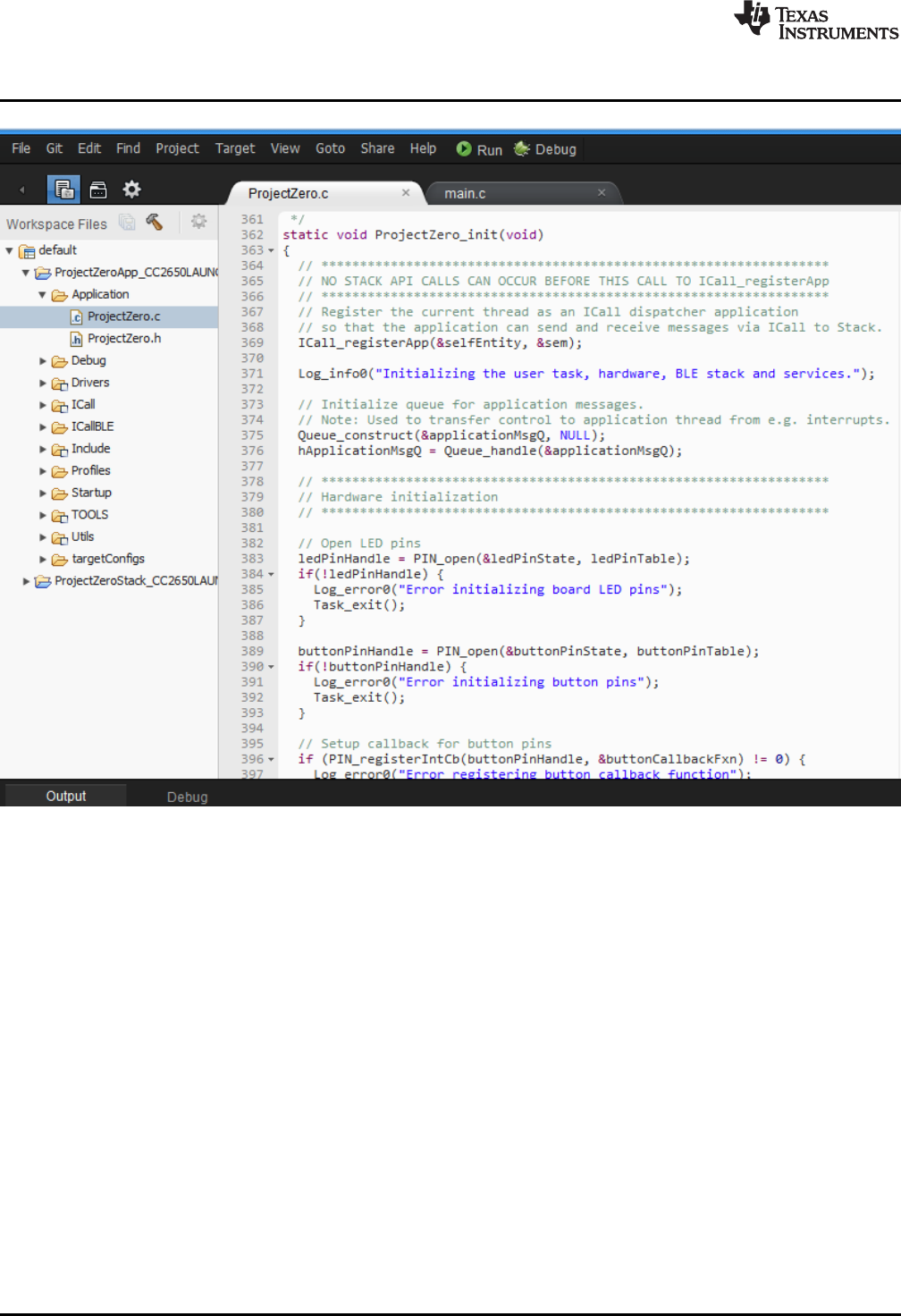Screen dimensions: 901x1316
Task: Close the main.c editor tab
Action: point(602,193)
